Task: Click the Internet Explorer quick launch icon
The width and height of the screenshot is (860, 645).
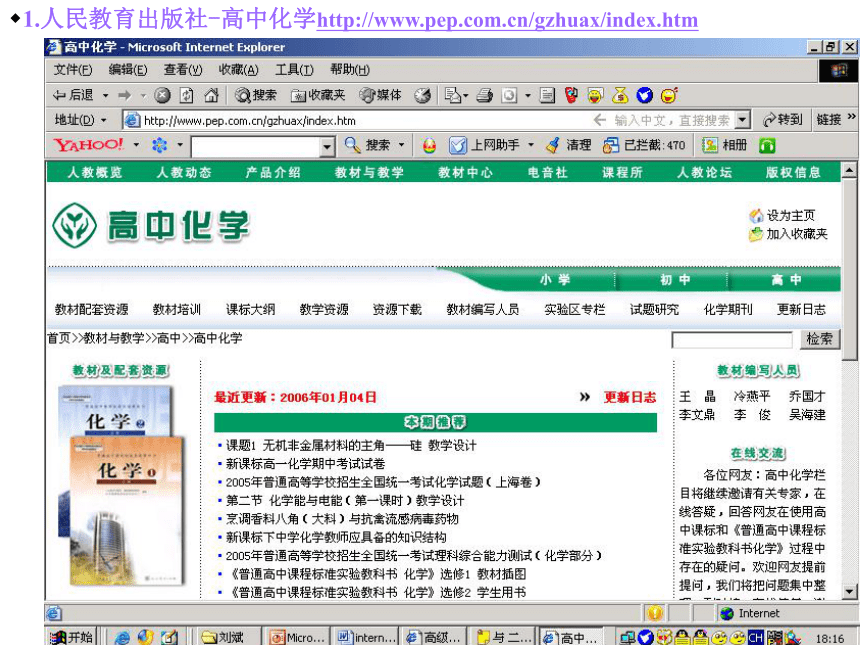Action: [121, 637]
